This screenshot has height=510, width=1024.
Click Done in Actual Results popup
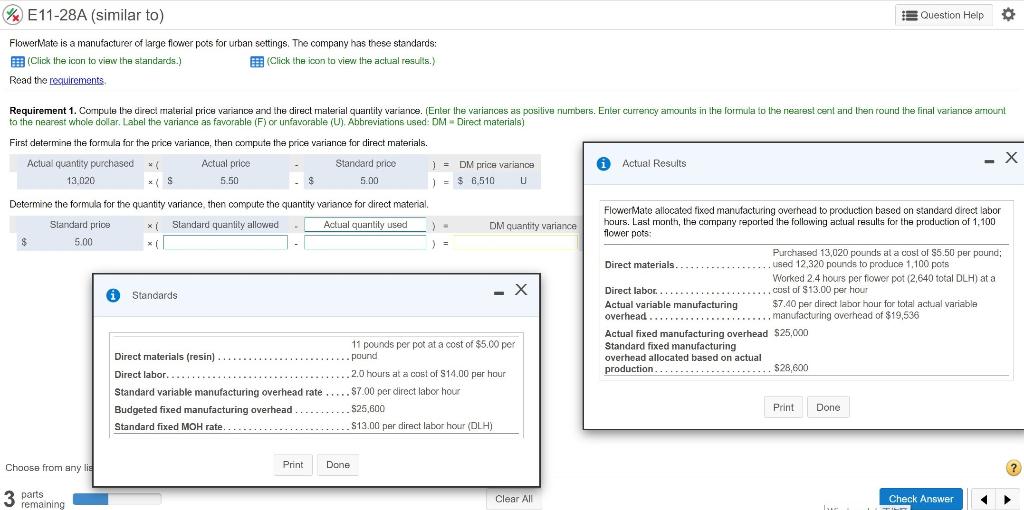coord(828,407)
